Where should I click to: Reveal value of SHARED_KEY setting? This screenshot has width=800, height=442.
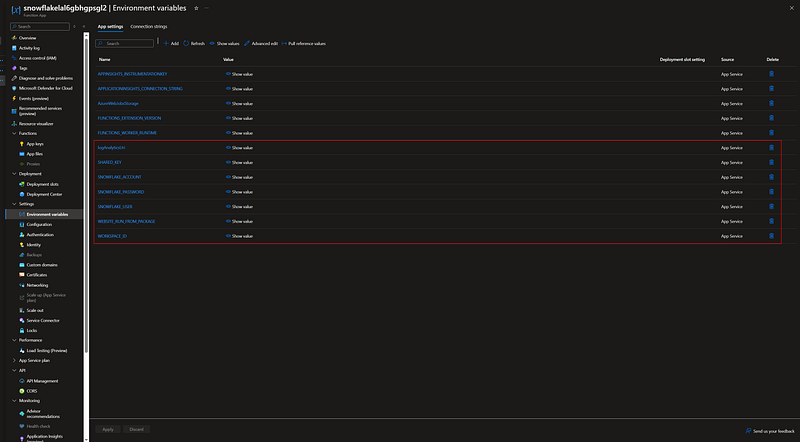coord(239,162)
